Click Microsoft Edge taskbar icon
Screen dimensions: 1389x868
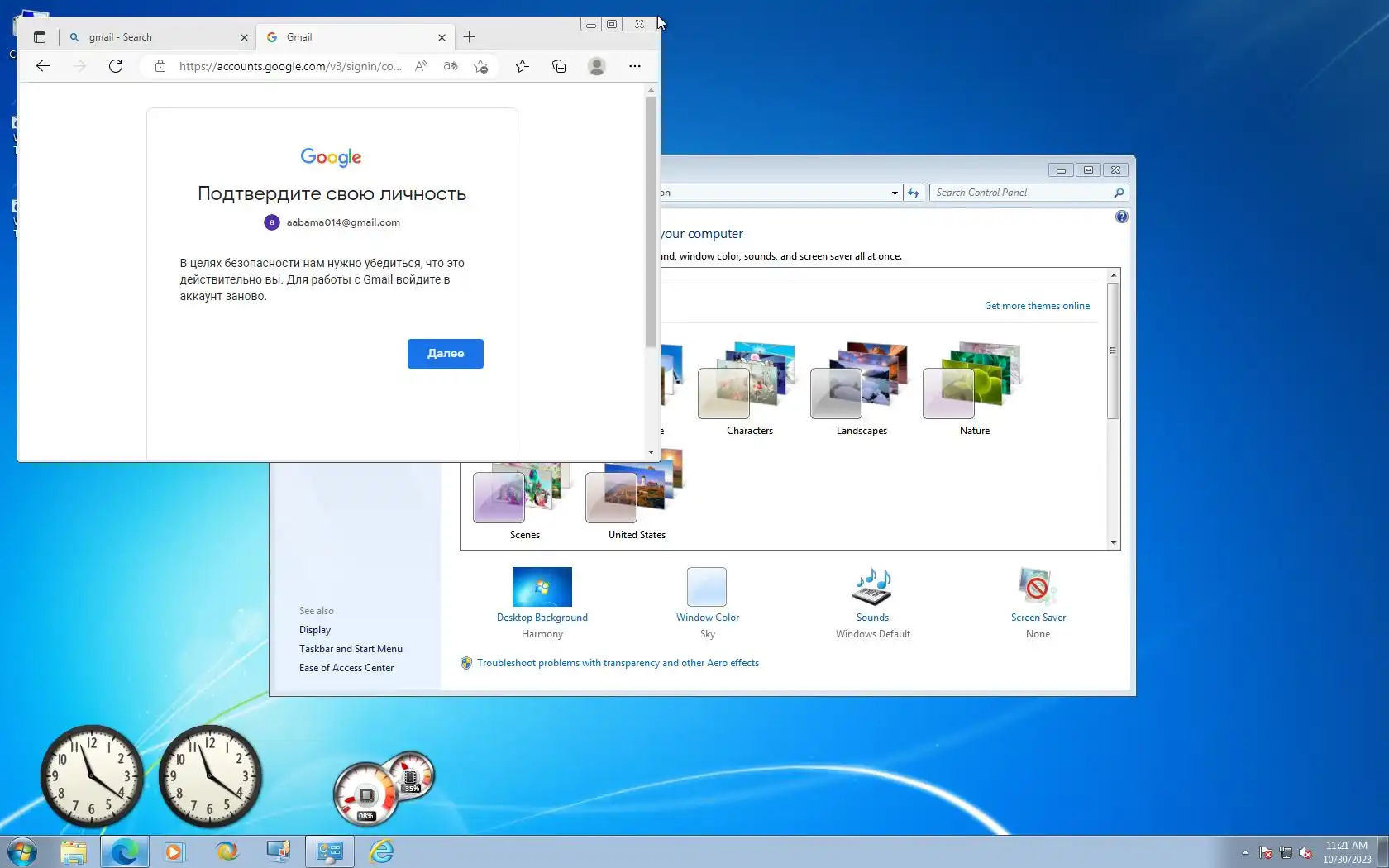[125, 851]
